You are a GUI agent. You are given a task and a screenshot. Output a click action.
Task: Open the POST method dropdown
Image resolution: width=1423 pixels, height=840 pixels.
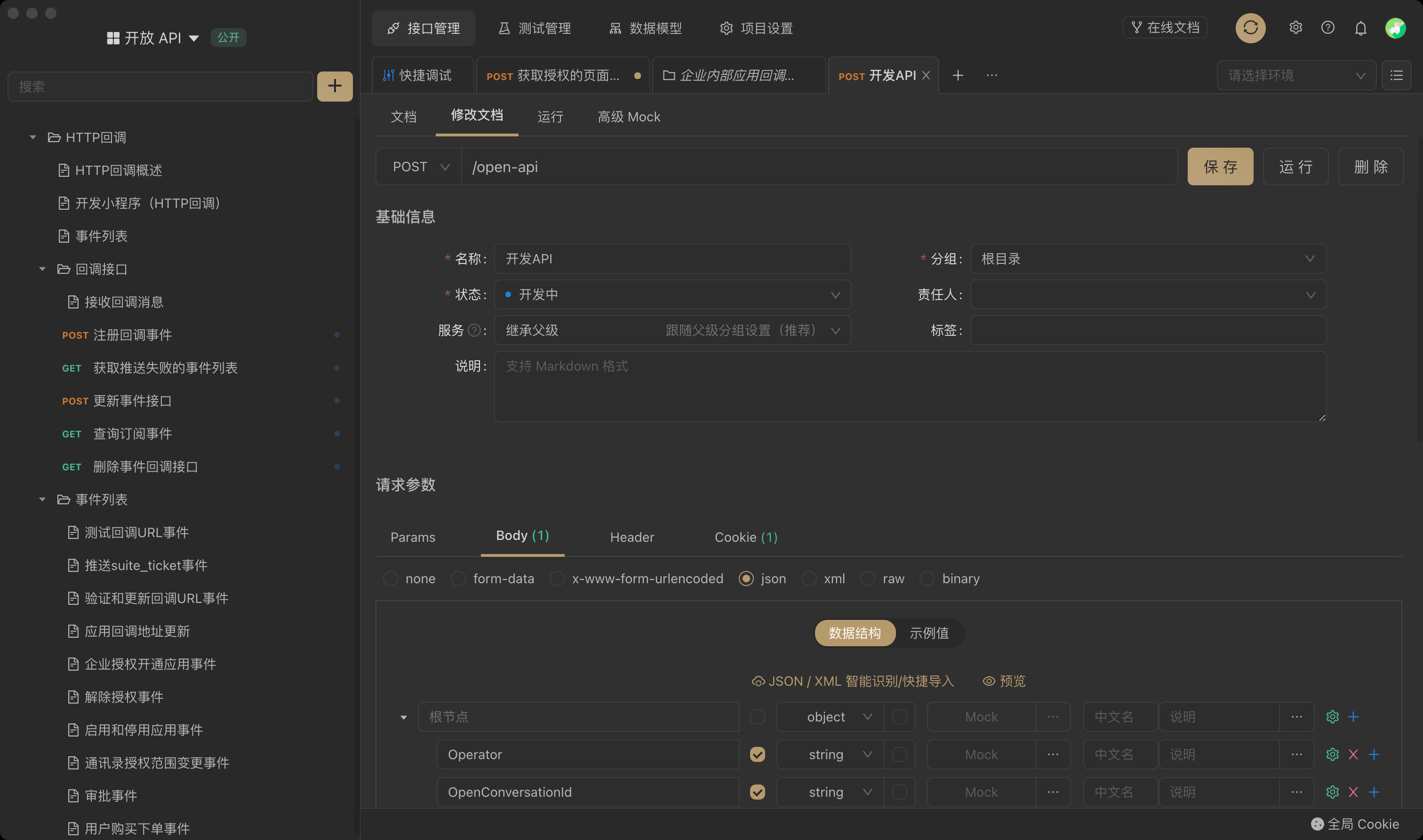[419, 167]
